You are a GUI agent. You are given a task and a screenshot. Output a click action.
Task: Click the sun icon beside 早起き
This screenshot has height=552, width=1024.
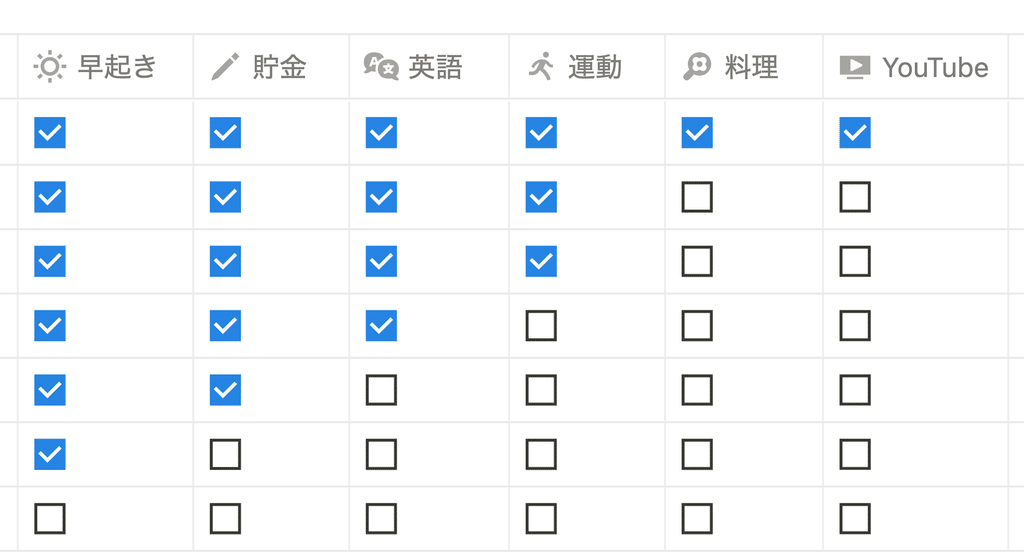50,67
